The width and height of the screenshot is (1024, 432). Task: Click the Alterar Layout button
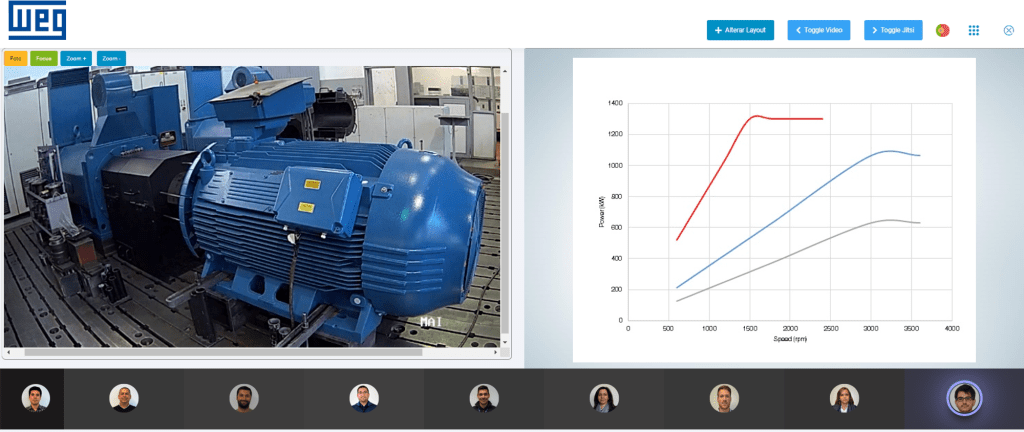point(740,31)
